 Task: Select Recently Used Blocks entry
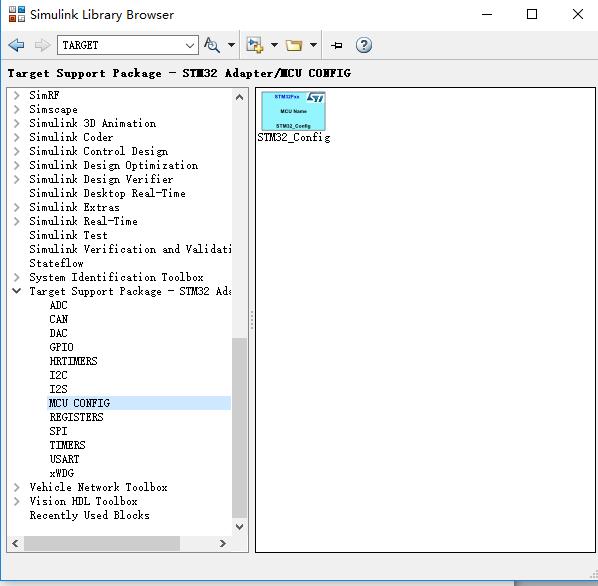point(89,515)
